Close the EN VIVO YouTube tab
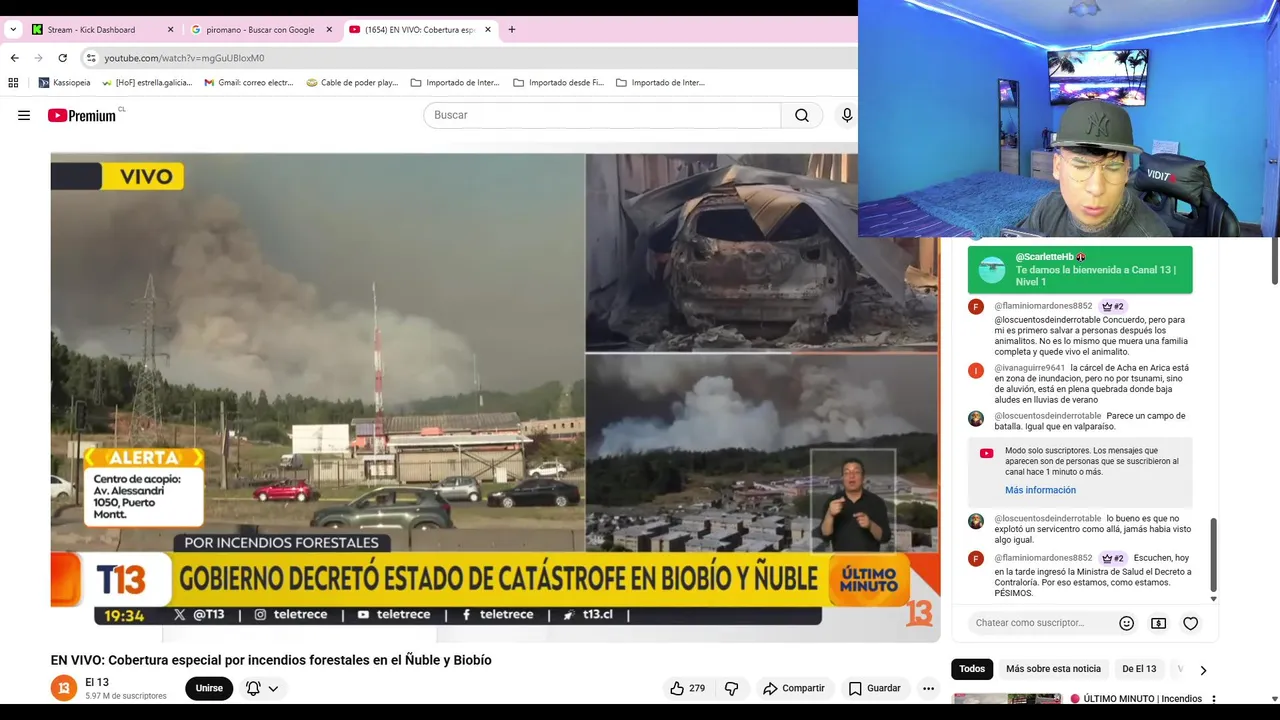Viewport: 1280px width, 720px height. click(488, 30)
